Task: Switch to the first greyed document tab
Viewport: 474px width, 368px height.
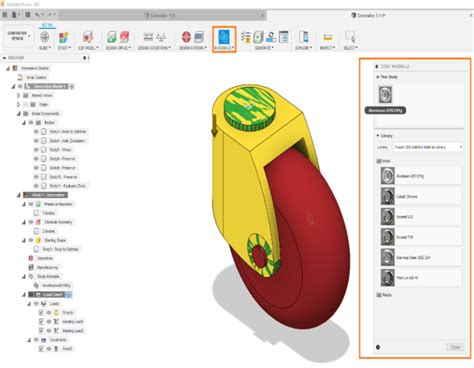Action: pos(163,15)
